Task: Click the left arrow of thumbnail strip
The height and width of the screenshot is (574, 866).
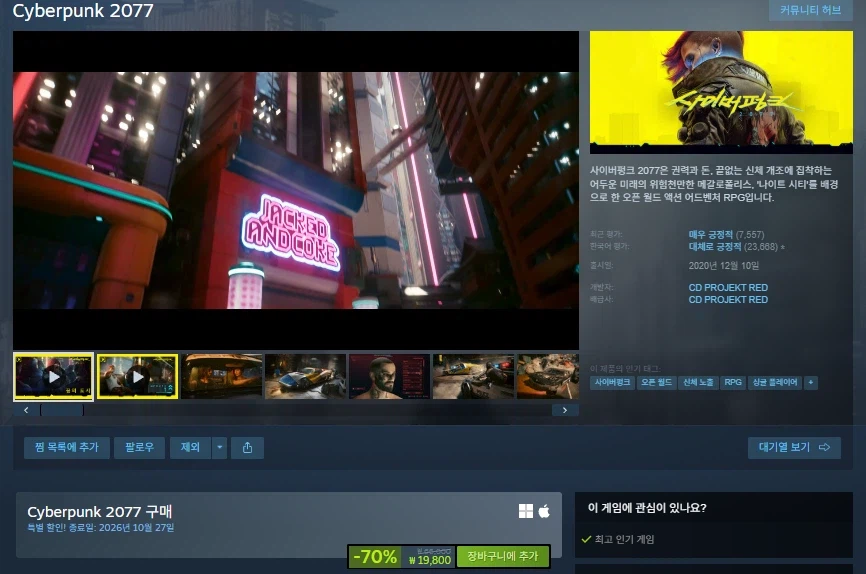Action: pyautogui.click(x=26, y=410)
